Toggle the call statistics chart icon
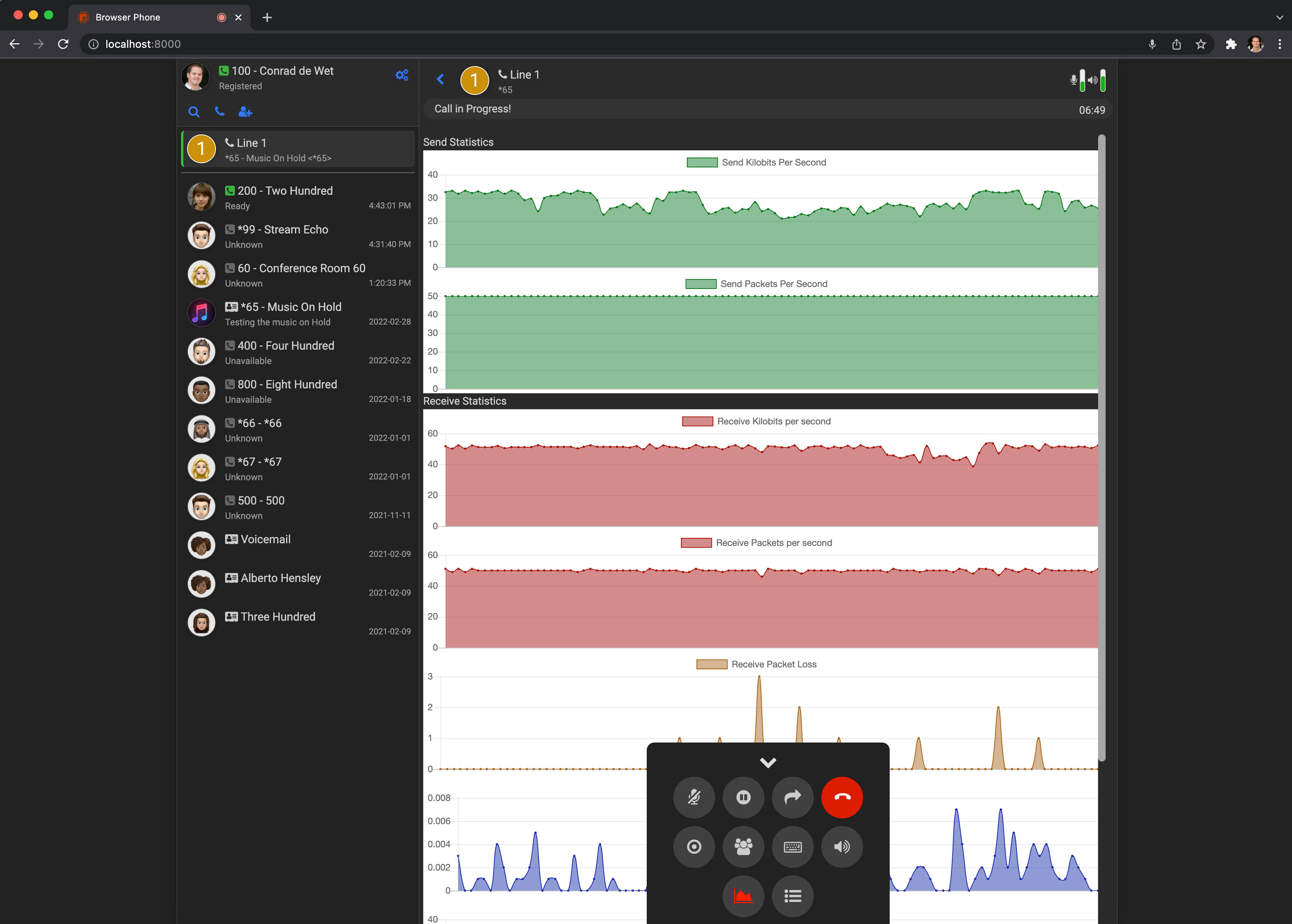This screenshot has height=924, width=1292. 743,896
